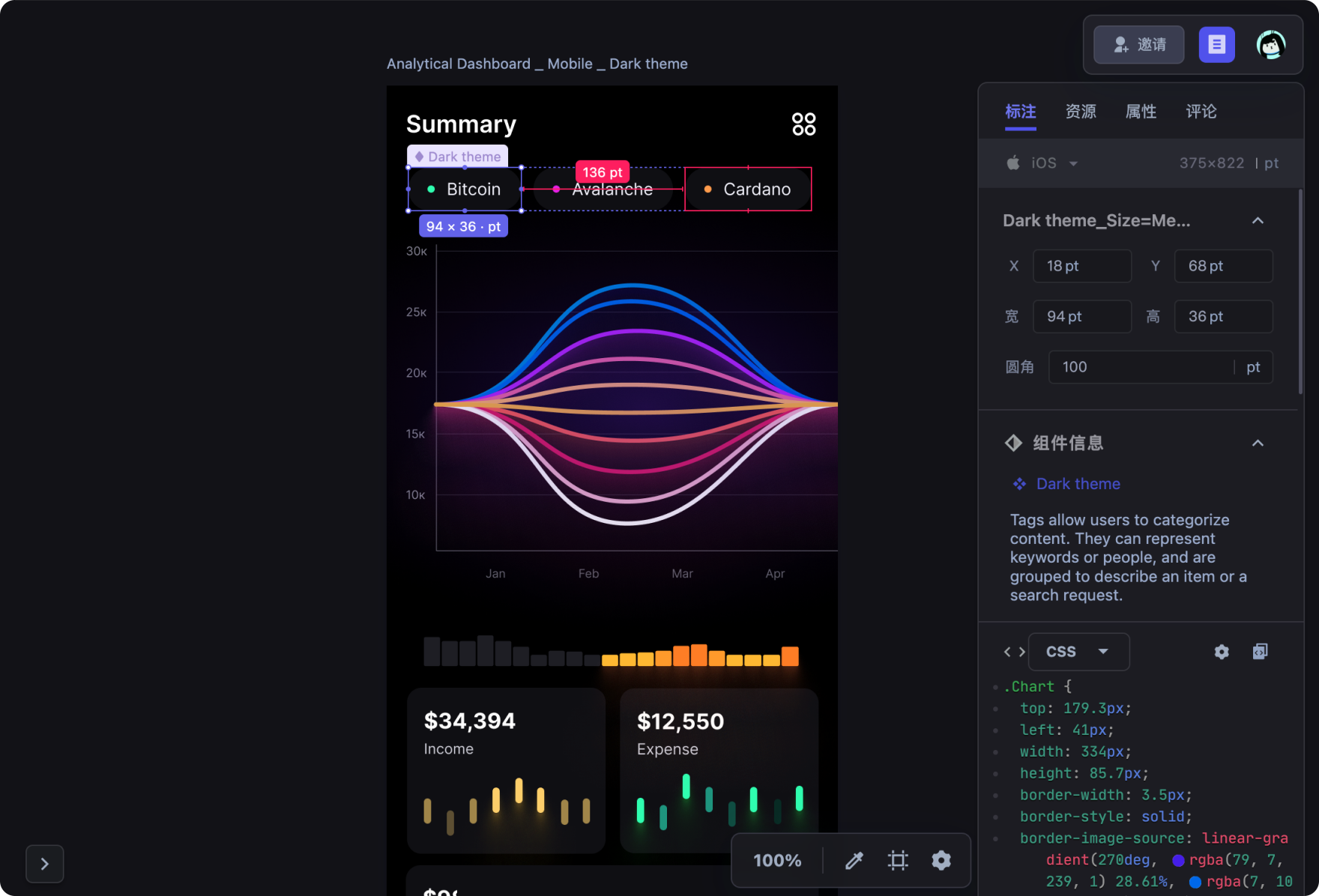The height and width of the screenshot is (896, 1319).
Task: Click the artboard frame tool icon
Action: [x=897, y=861]
